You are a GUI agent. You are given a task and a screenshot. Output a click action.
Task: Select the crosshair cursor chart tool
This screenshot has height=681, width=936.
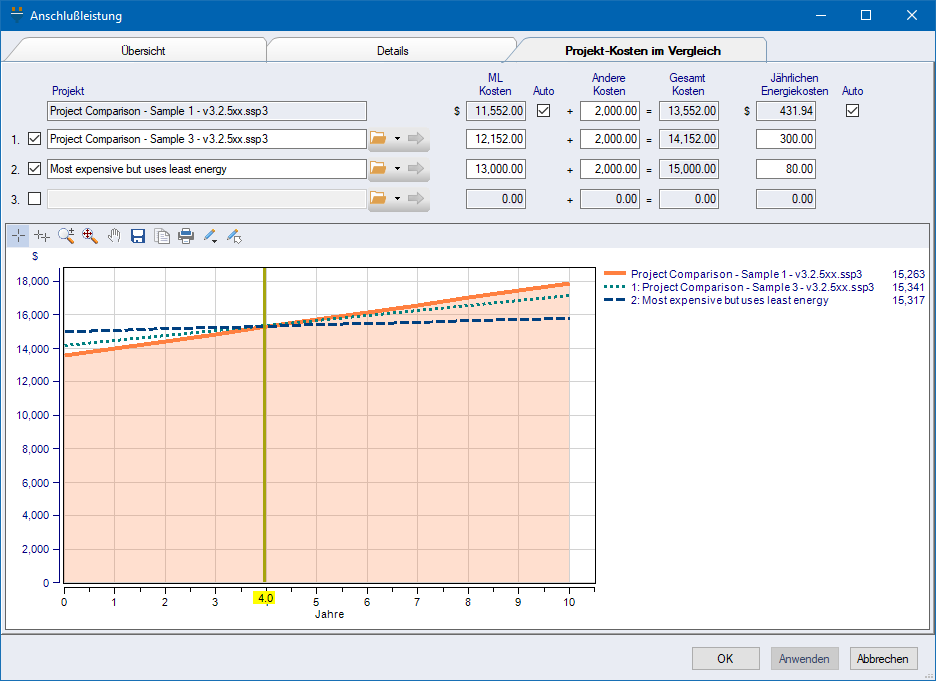[x=18, y=236]
